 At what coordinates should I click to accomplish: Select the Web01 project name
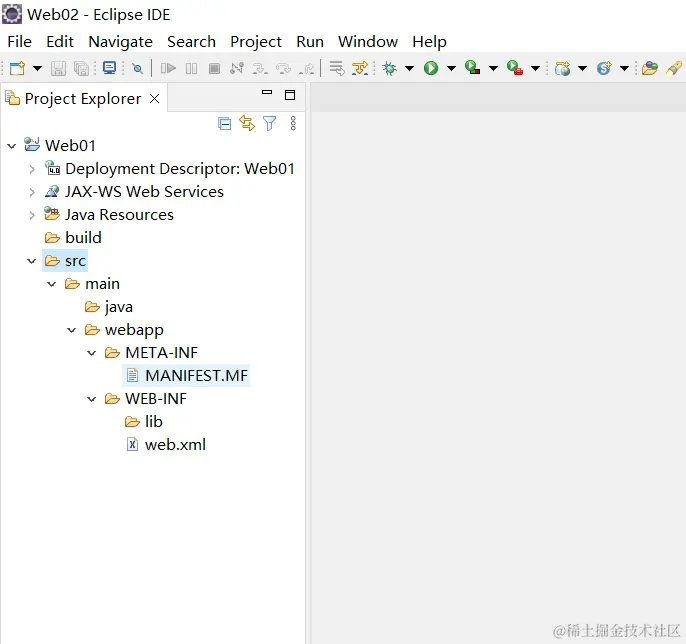tap(70, 146)
